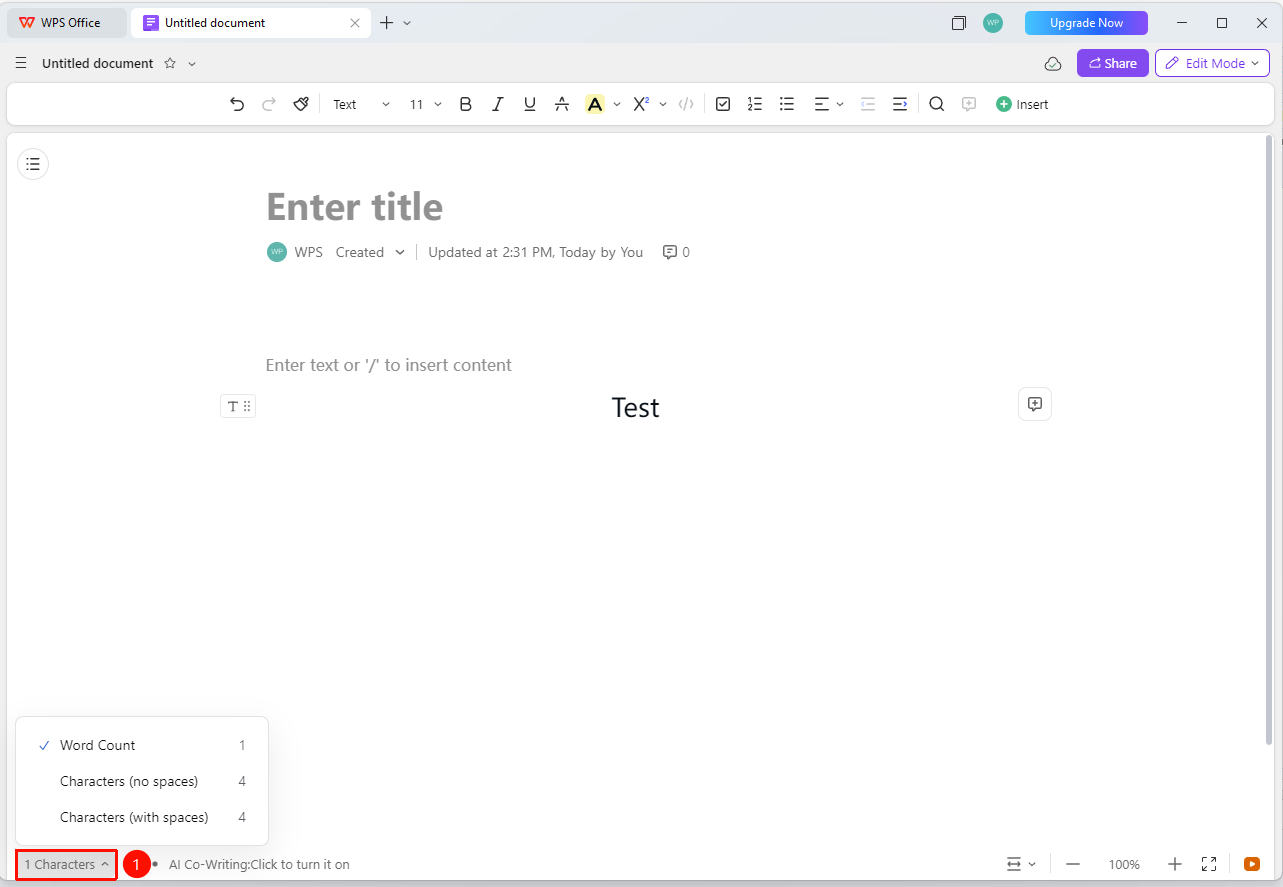This screenshot has height=887, width=1283.
Task: Click the superscript X² icon
Action: coord(641,104)
